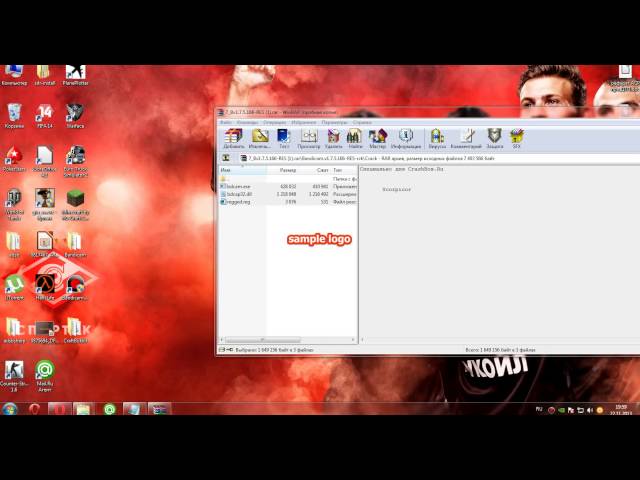640x480 pixels.
Task: Click the Вирусы (Virus scan) toolbar icon
Action: (437, 138)
